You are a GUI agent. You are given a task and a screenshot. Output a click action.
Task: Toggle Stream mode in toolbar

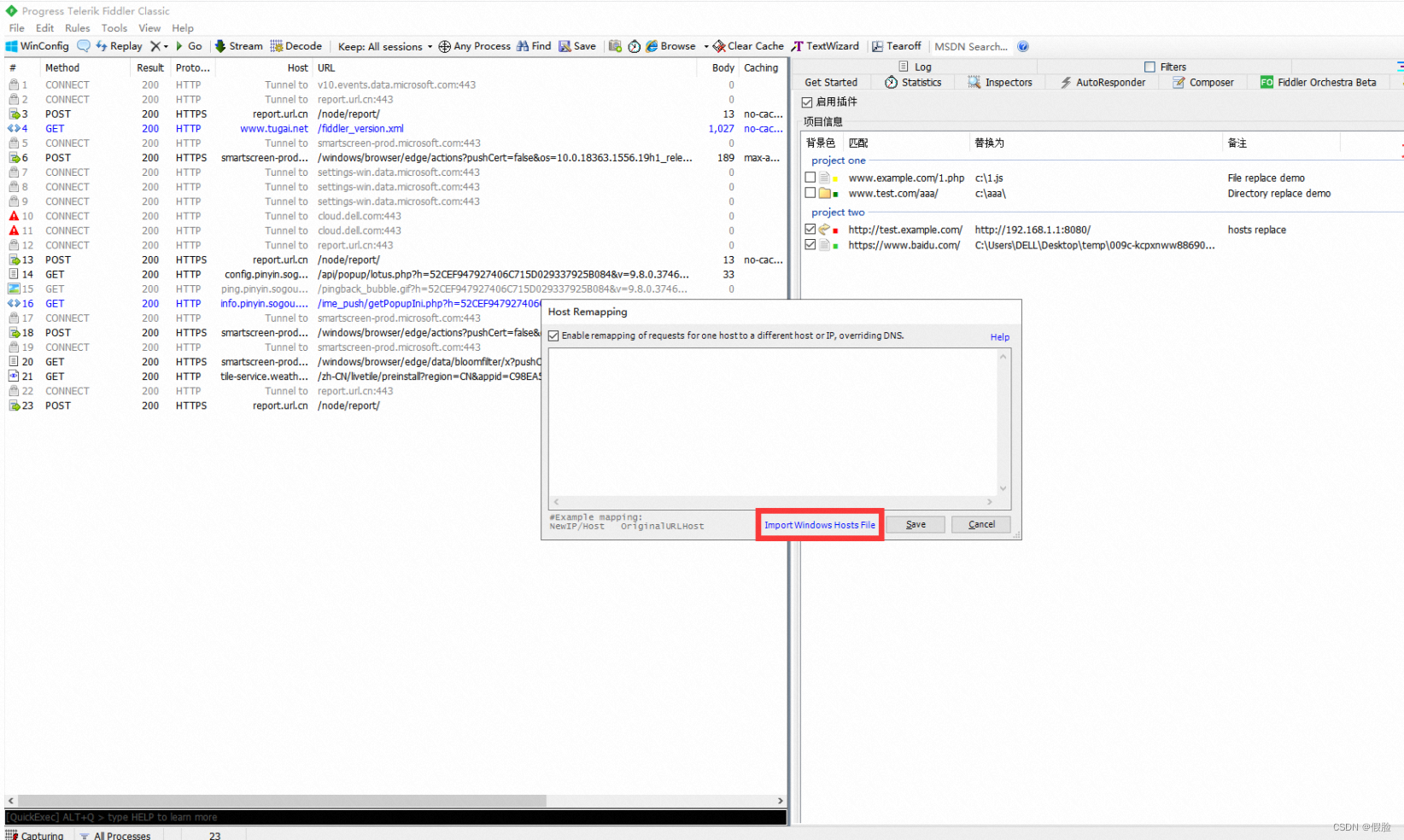pos(238,46)
